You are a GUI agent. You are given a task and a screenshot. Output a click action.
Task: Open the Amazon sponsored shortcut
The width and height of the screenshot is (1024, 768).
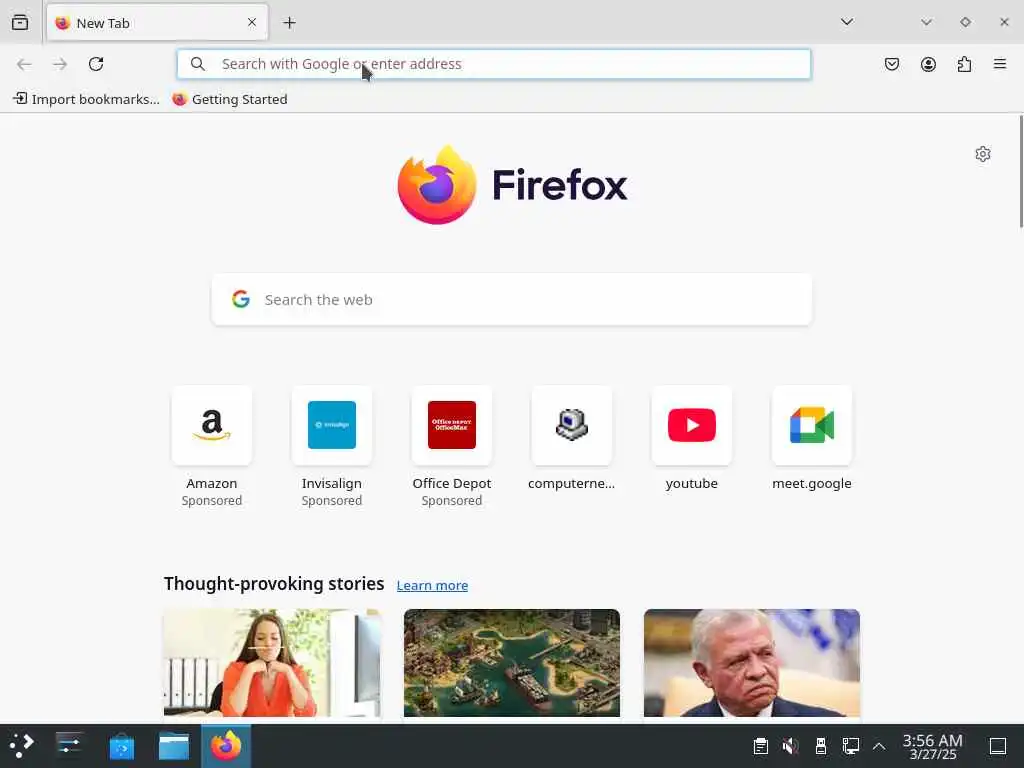(x=212, y=447)
